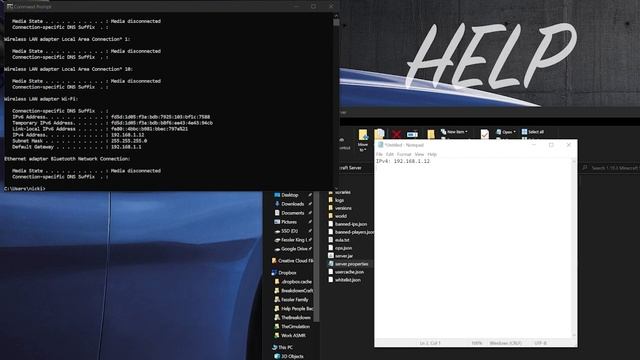Click the red Delete X in Explorer ribbon
Image resolution: width=640 pixels, height=360 pixels.
point(396,134)
